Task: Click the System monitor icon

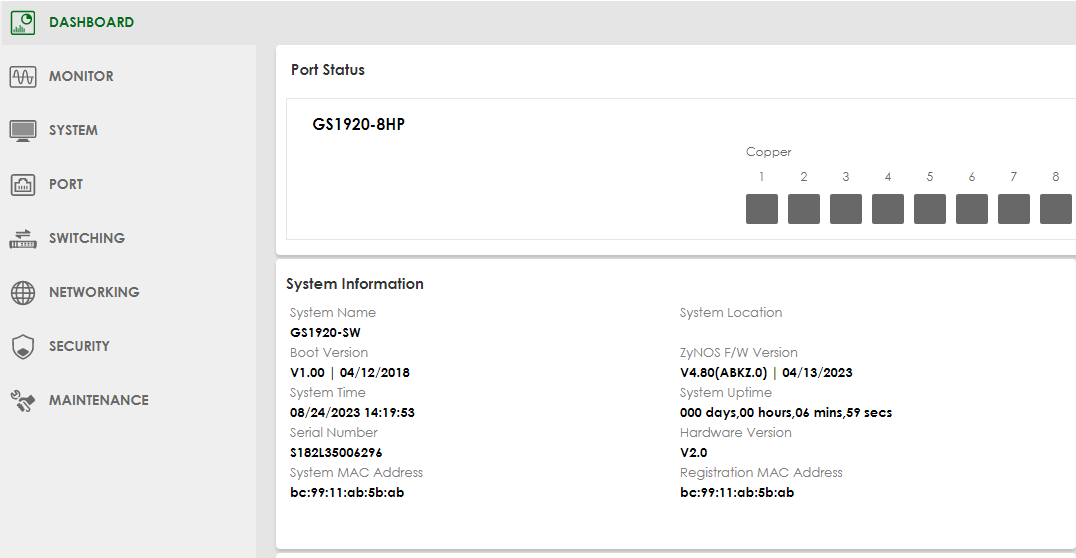Action: (23, 130)
